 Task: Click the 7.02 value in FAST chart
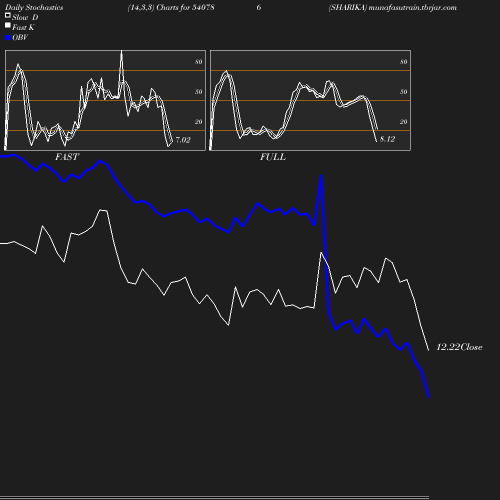point(183,140)
